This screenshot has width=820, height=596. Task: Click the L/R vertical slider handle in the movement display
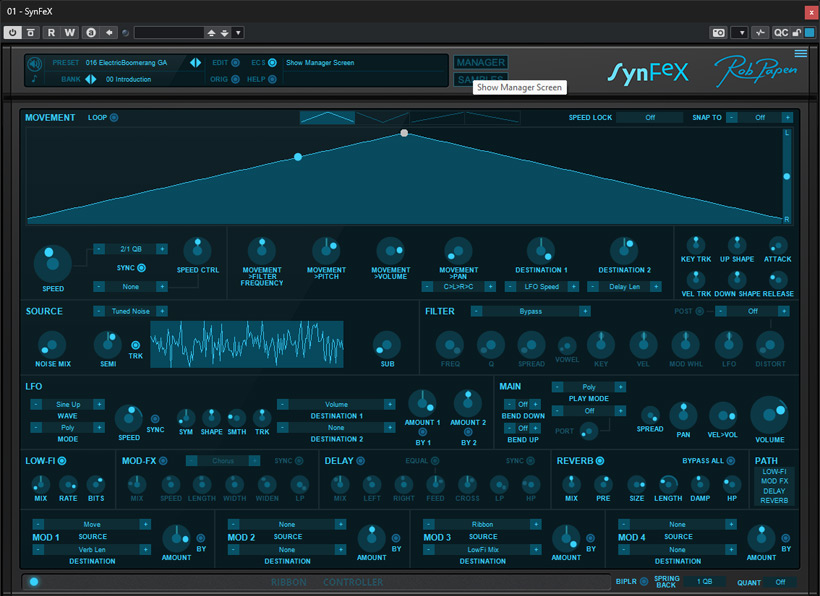click(786, 177)
